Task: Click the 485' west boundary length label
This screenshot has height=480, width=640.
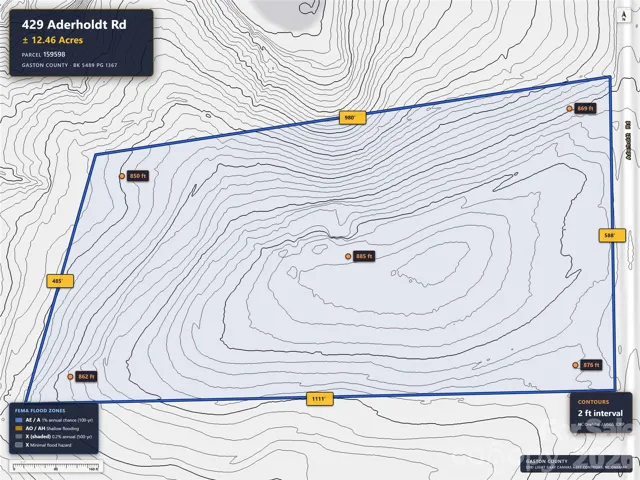Action: click(60, 281)
